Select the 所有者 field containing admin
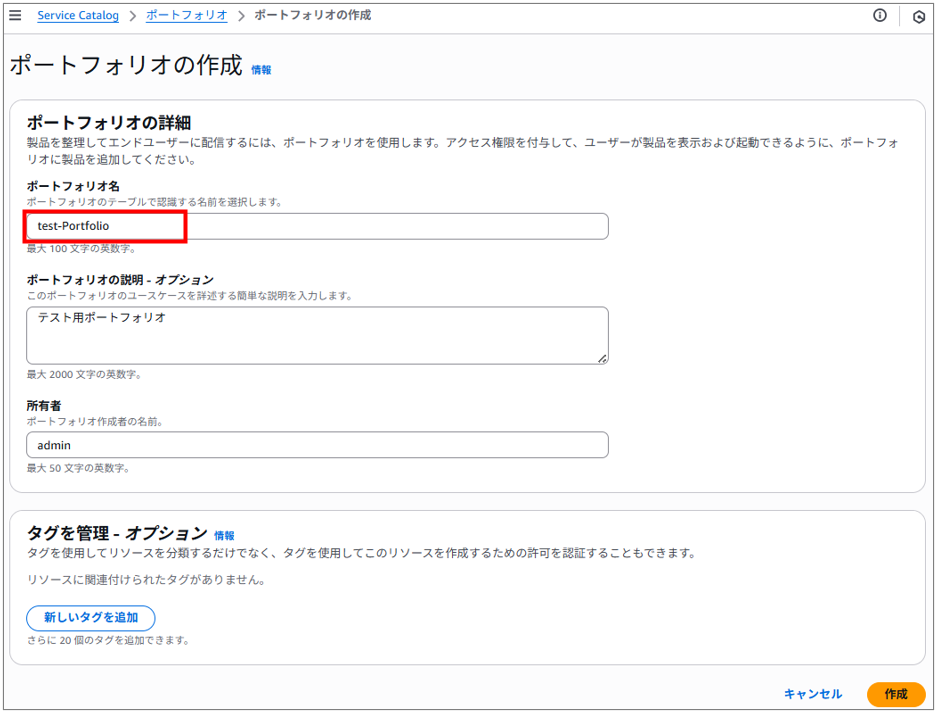This screenshot has width=939, height=716. [x=317, y=445]
